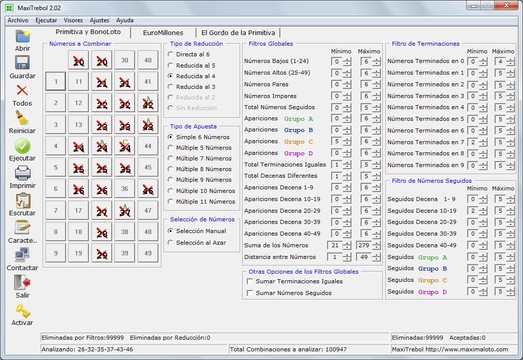Select number 17 in the number grid

click(78, 211)
